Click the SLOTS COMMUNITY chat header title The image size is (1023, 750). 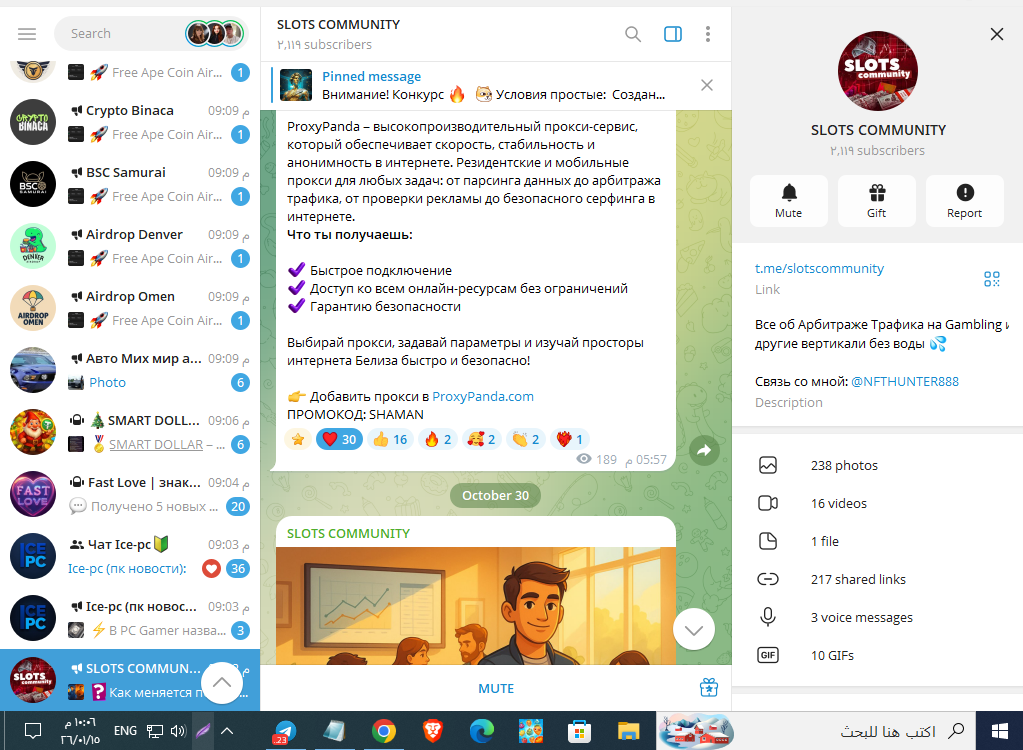338,25
